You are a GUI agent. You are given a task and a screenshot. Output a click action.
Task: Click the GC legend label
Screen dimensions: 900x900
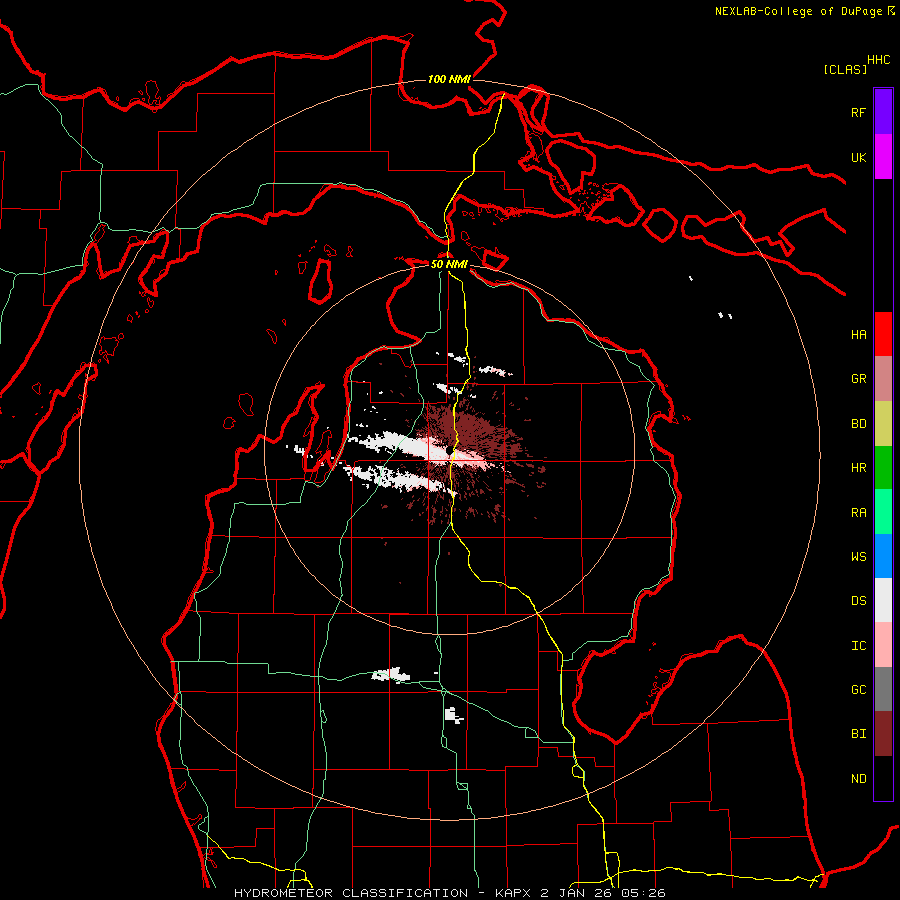click(858, 690)
